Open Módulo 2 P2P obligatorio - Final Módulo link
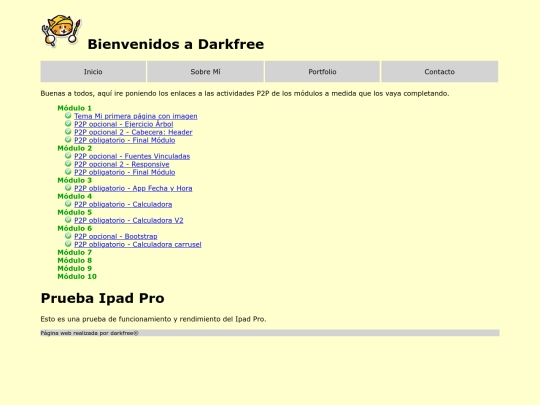540x405 pixels. (125, 172)
